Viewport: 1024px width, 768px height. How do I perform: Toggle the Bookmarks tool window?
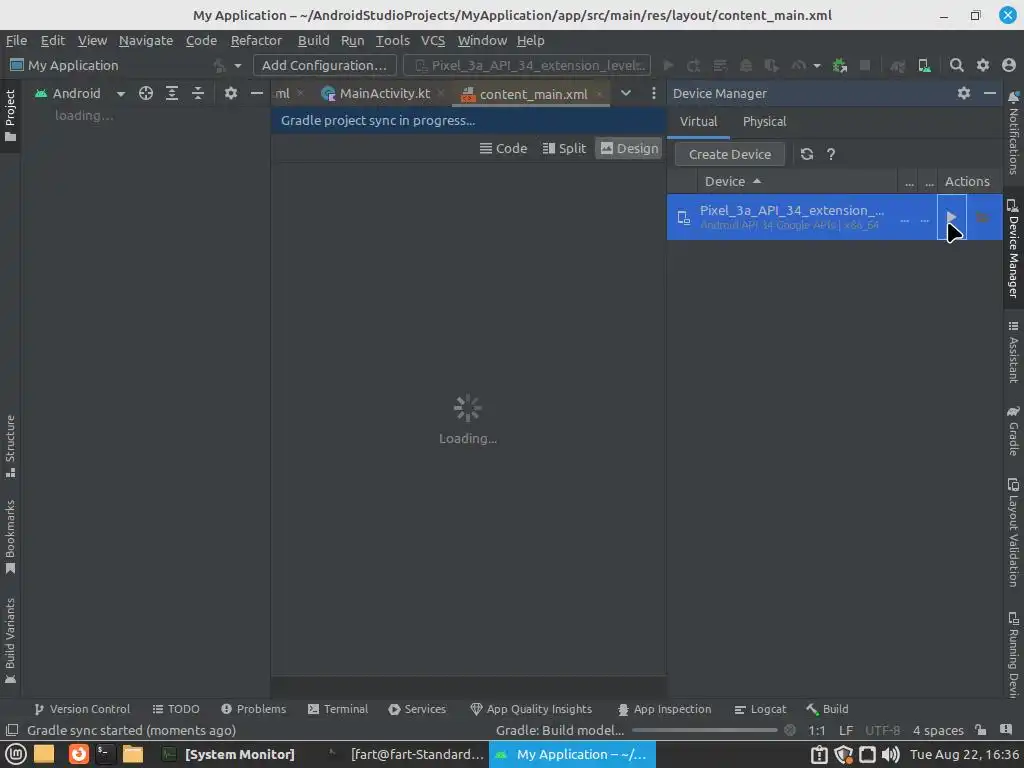pos(10,537)
